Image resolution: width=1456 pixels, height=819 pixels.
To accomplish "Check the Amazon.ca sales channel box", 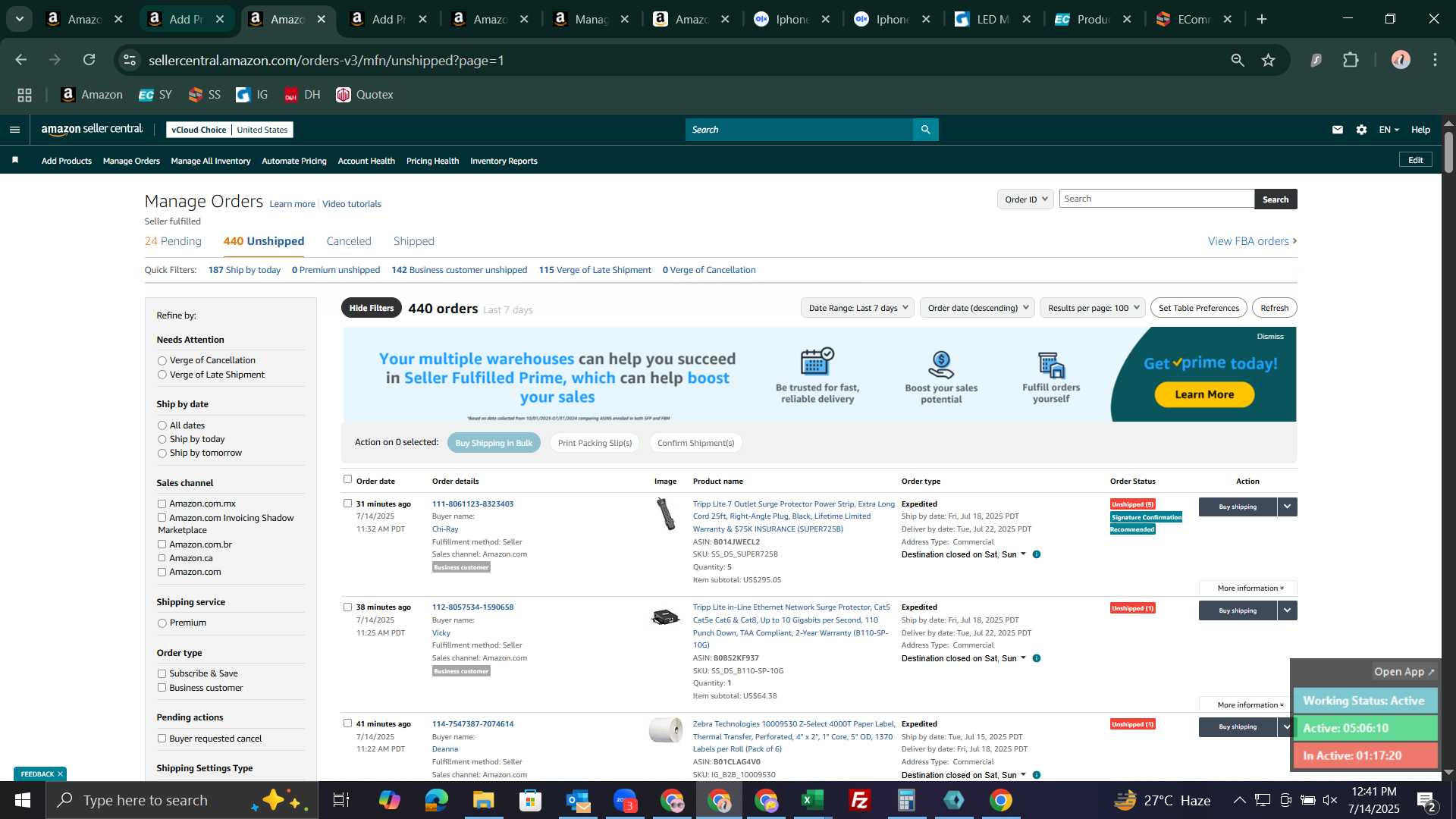I will click(x=162, y=558).
